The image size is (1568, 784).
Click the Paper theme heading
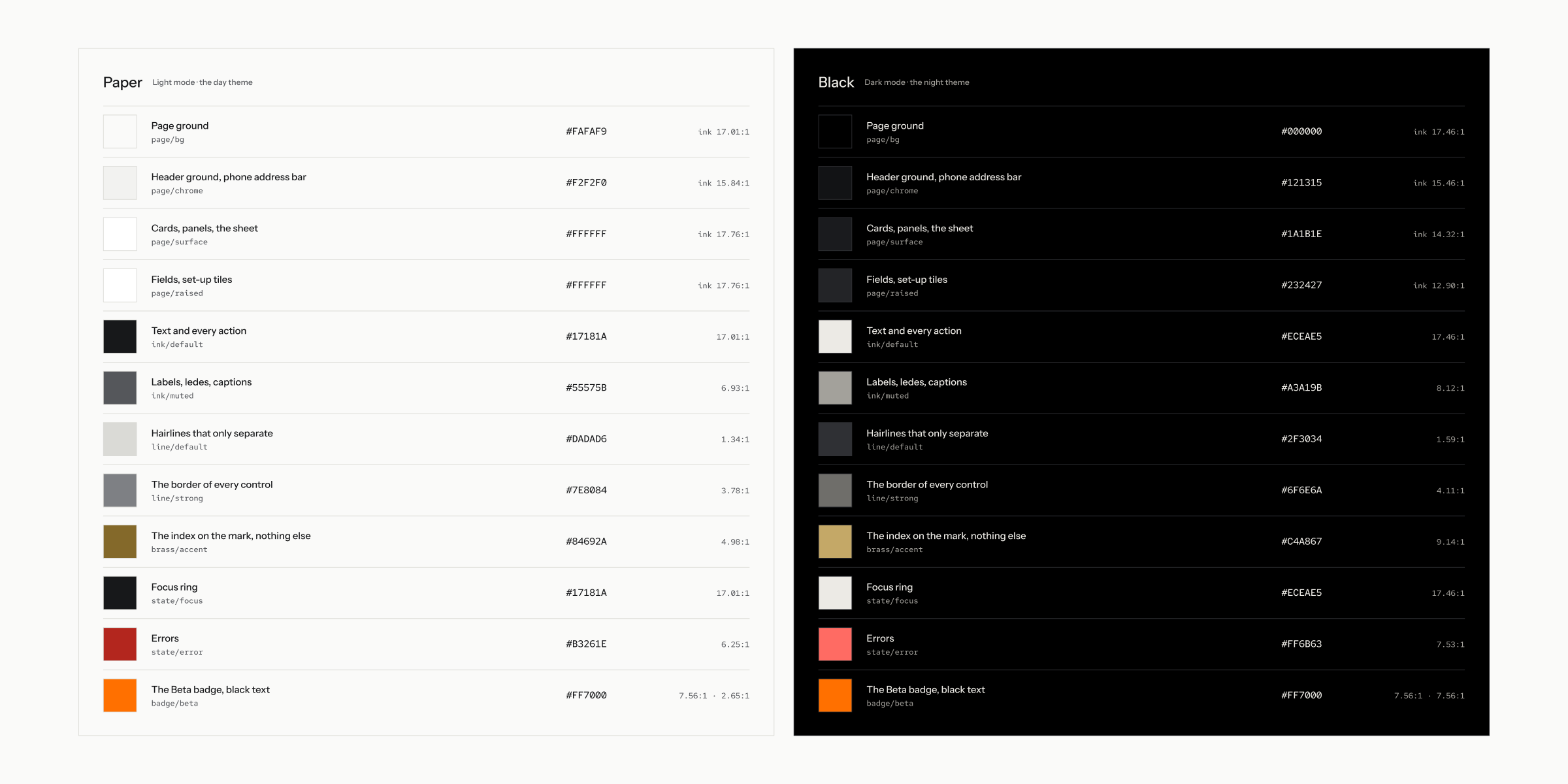(x=123, y=82)
